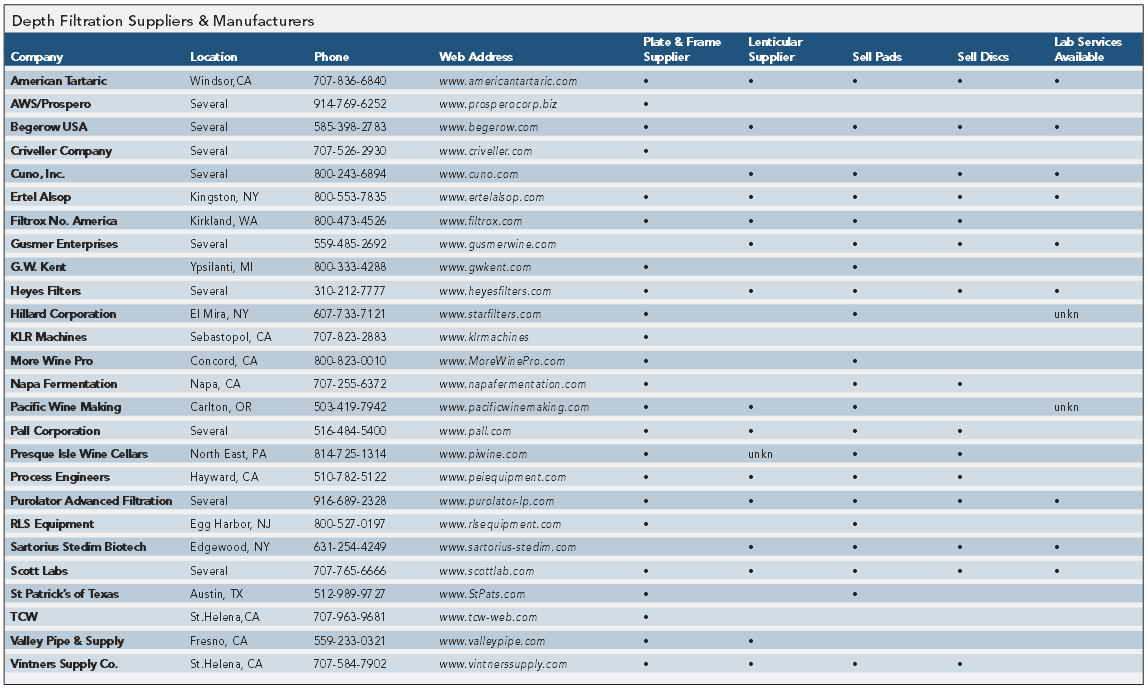Select unkn in the Hillard Corporation row
Image resolution: width=1148 pixels, height=691 pixels.
[1066, 315]
